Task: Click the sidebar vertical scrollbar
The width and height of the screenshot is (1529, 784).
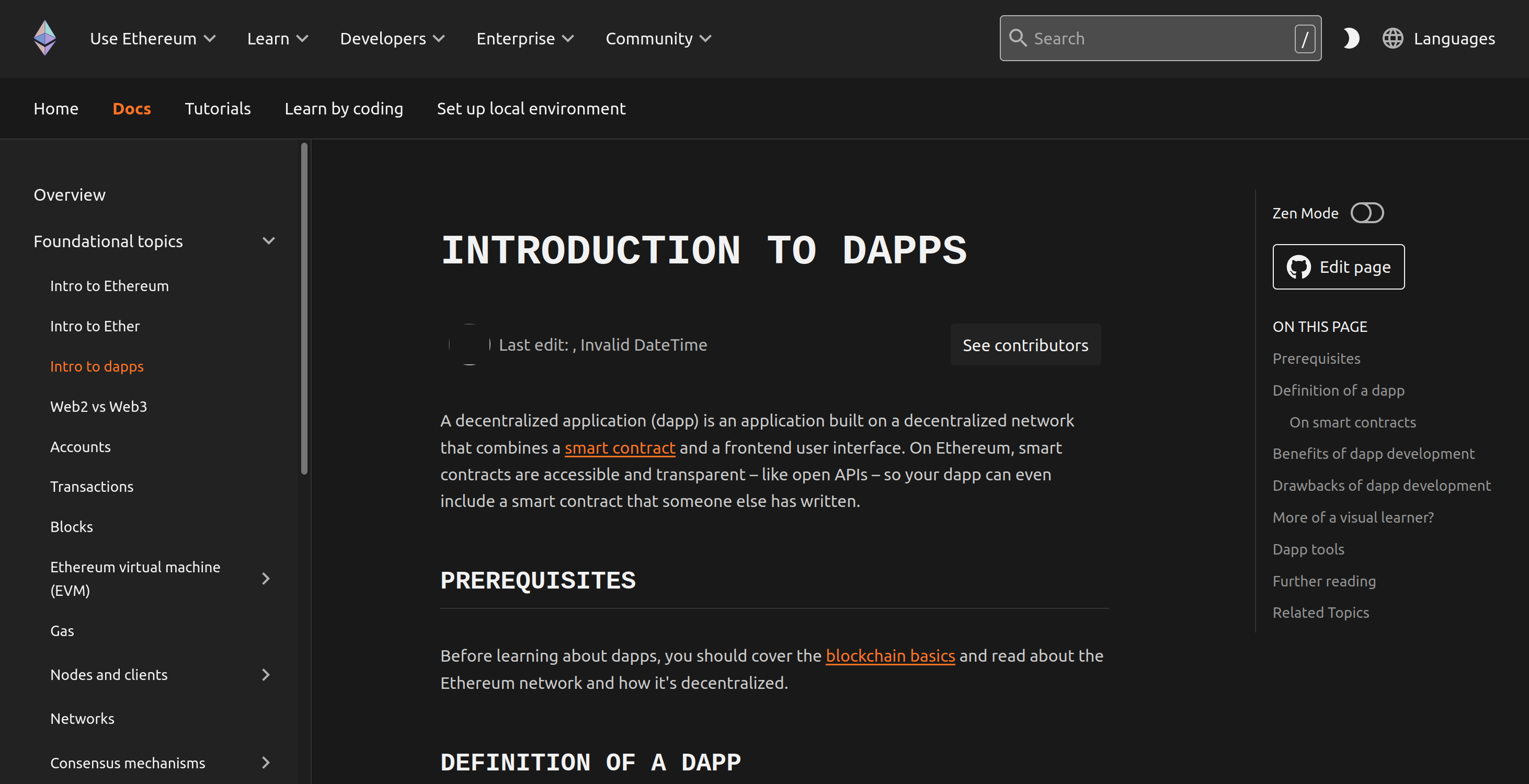Action: (x=304, y=308)
